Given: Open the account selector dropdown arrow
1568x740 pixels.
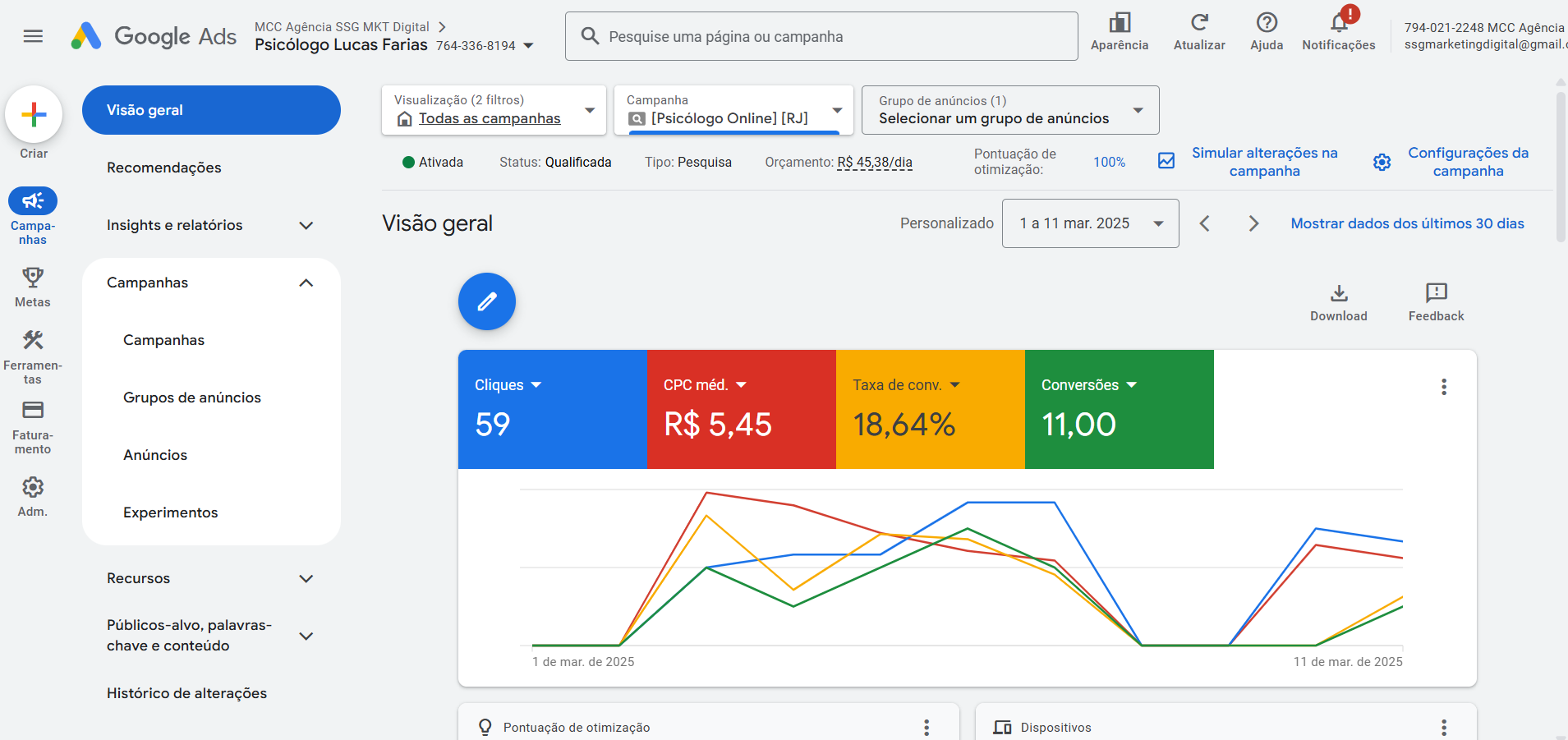Looking at the screenshot, I should coord(528,46).
